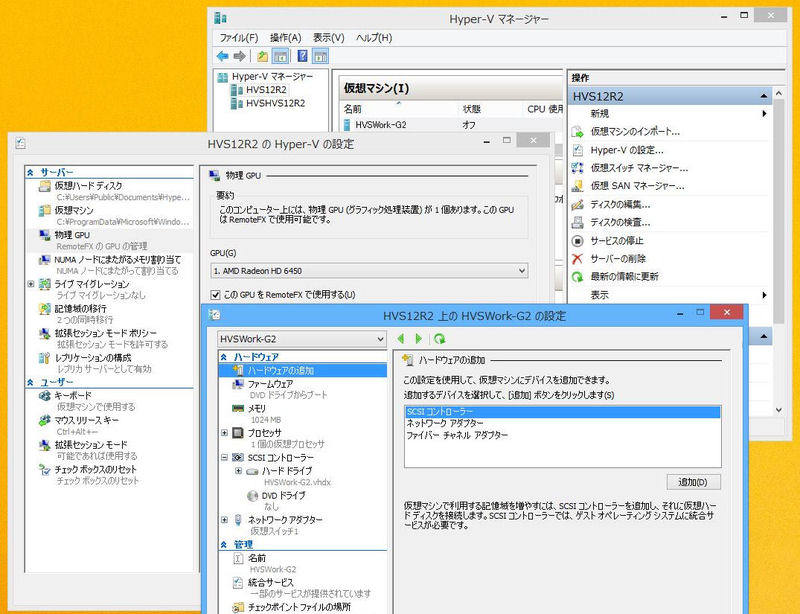Click the actions pane scrollbar down arrow
800x614 pixels.
point(778,409)
